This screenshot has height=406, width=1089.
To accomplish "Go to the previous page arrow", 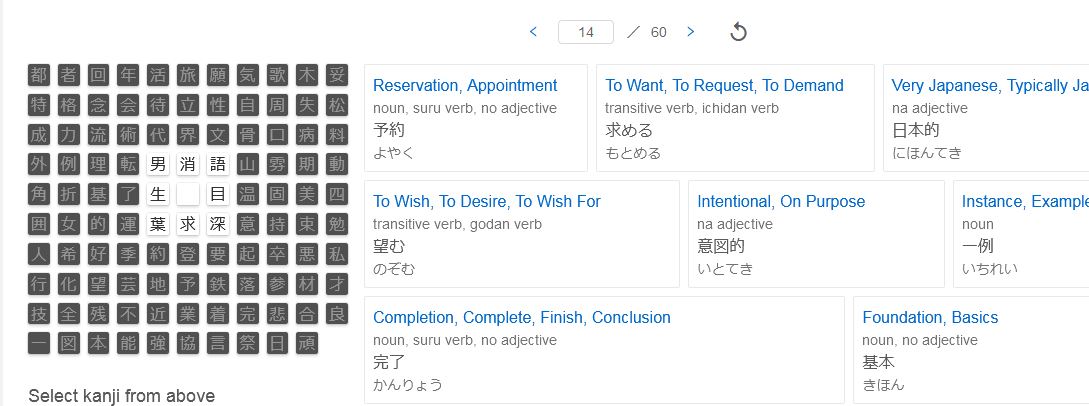I will [x=533, y=32].
